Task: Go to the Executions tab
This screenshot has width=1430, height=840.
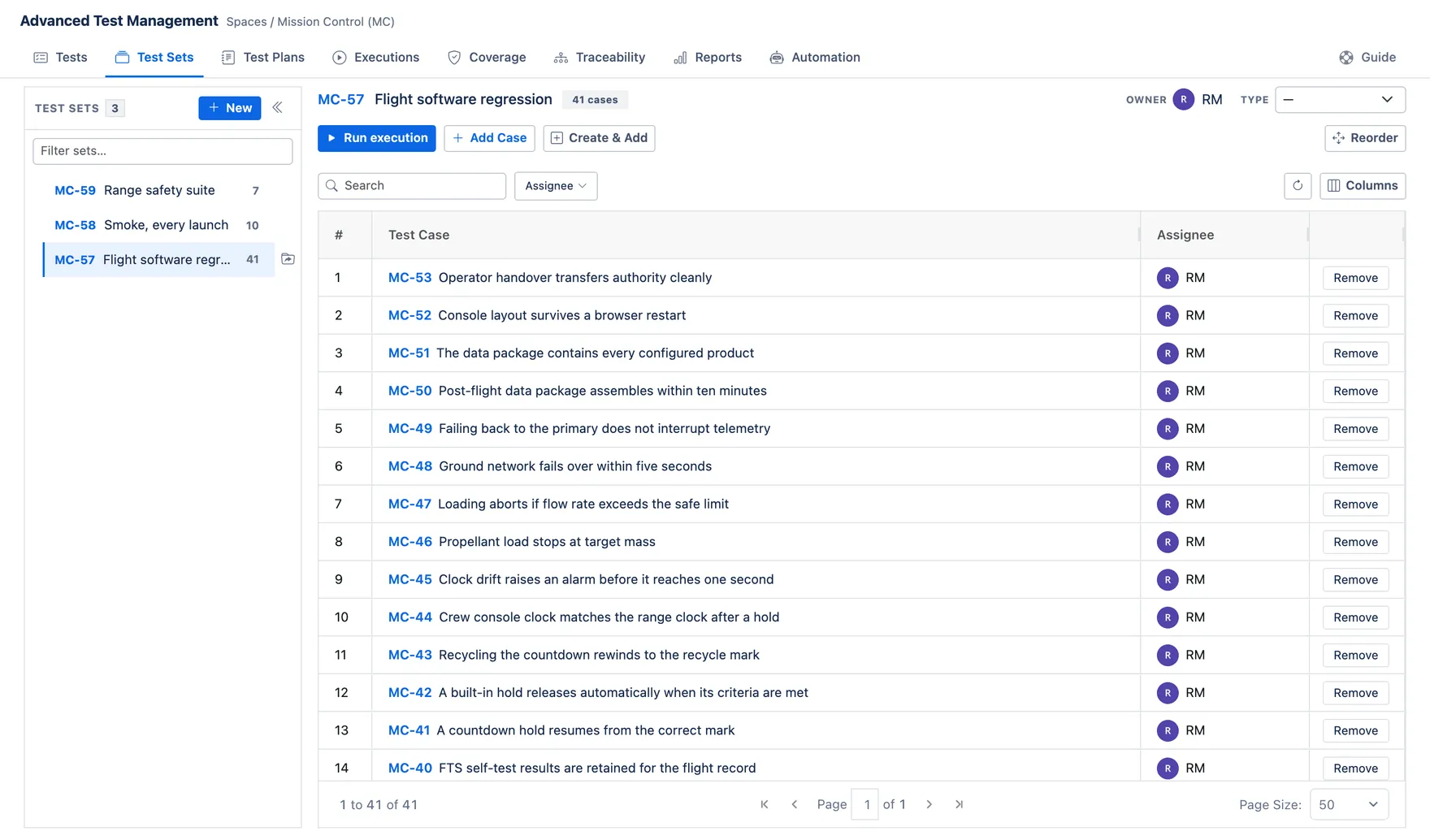Action: [376, 57]
